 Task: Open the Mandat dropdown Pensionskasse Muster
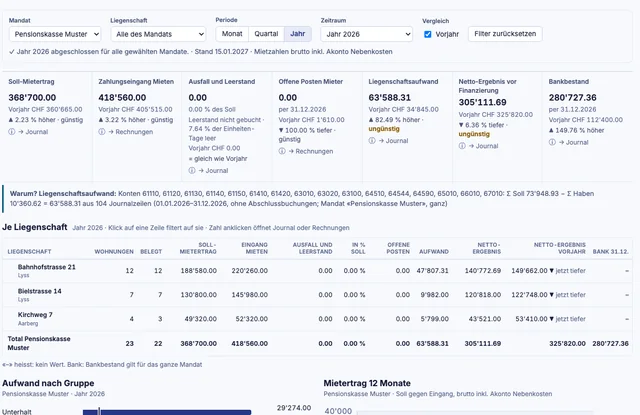click(55, 34)
